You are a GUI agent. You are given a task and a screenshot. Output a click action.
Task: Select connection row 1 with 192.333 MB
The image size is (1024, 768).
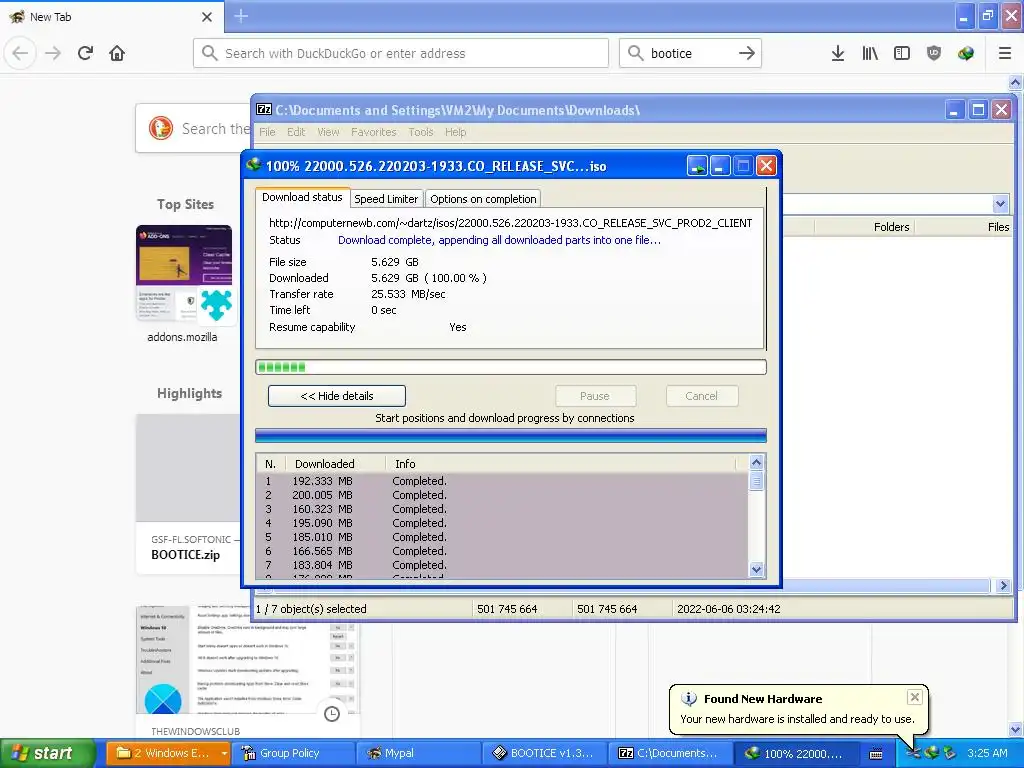pyautogui.click(x=501, y=481)
